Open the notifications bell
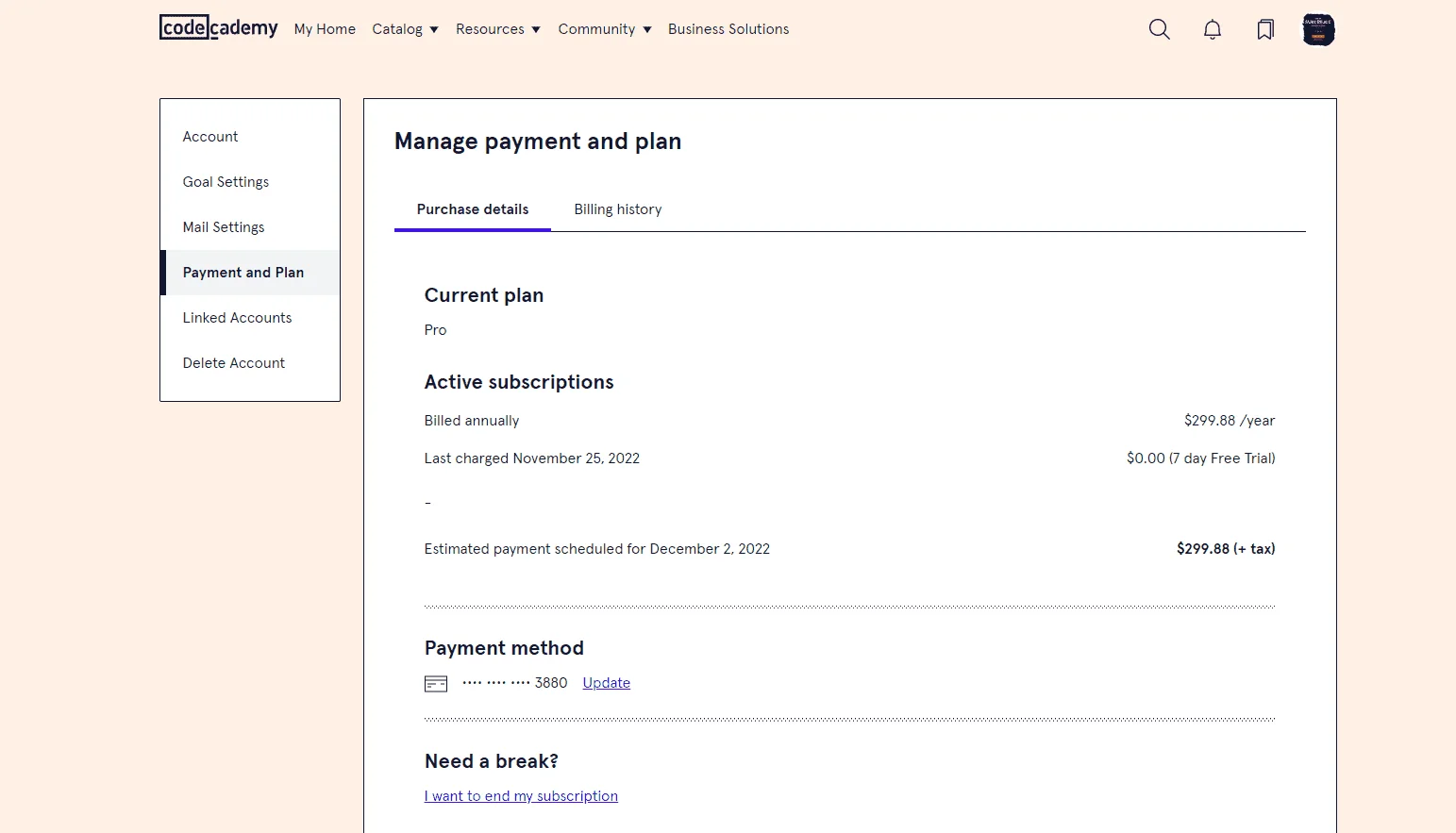 click(1213, 29)
